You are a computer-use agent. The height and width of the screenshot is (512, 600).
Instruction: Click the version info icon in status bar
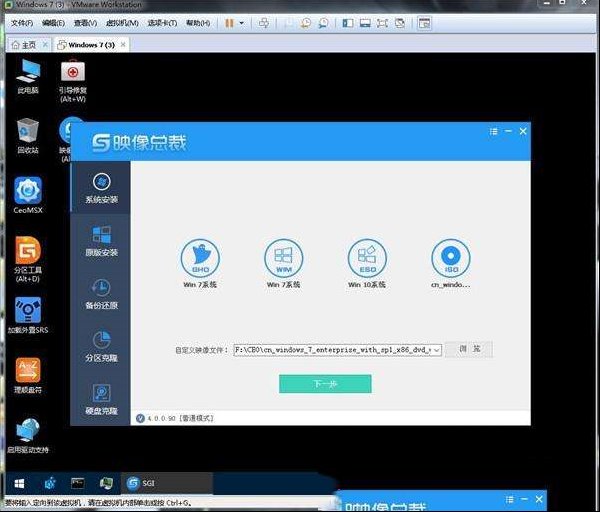click(140, 418)
